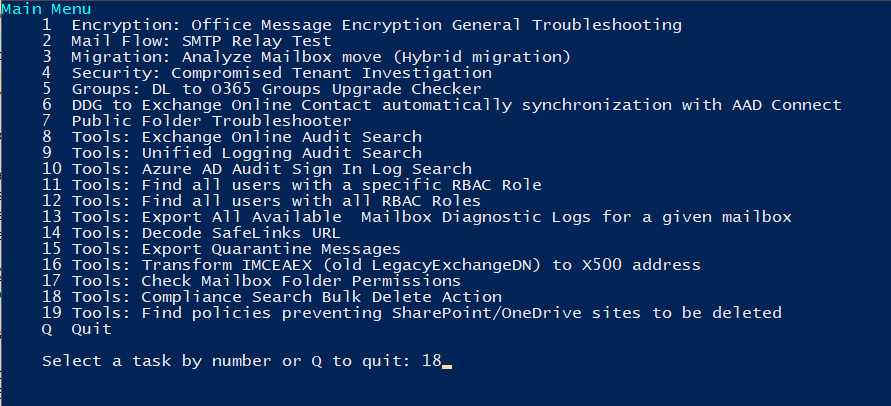Click Analyze Mailbox move (Hybrid migration) line
891x406 pixels.
click(306, 57)
